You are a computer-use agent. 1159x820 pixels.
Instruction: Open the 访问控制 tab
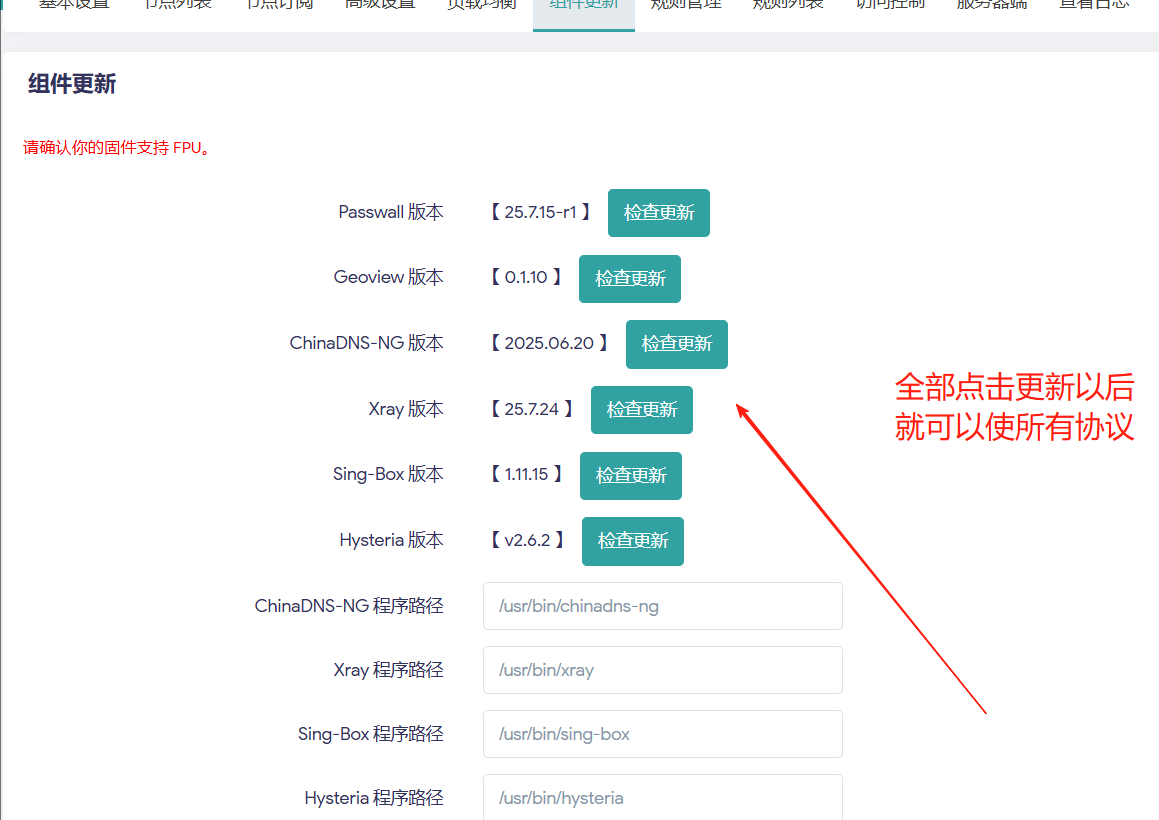click(x=890, y=6)
